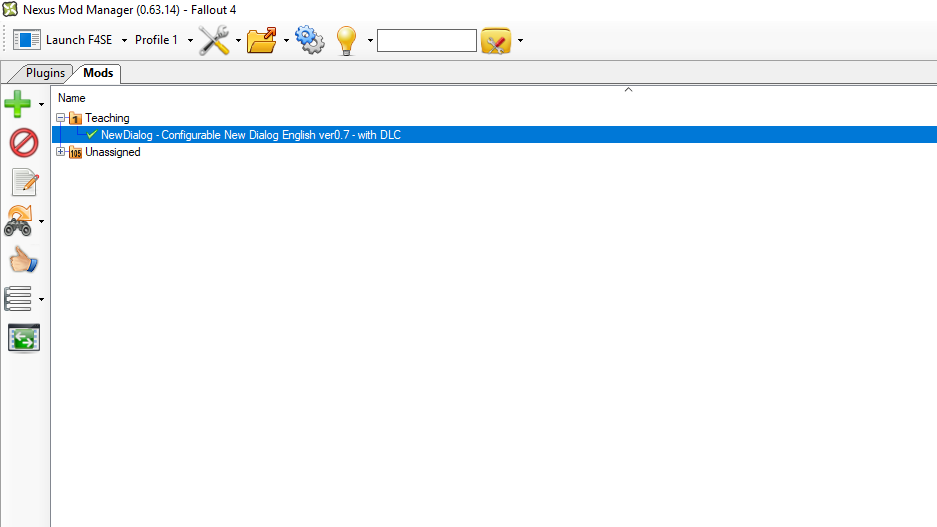Image resolution: width=937 pixels, height=527 pixels.
Task: Open the Categories list dropdown arrow
Action: point(41,299)
